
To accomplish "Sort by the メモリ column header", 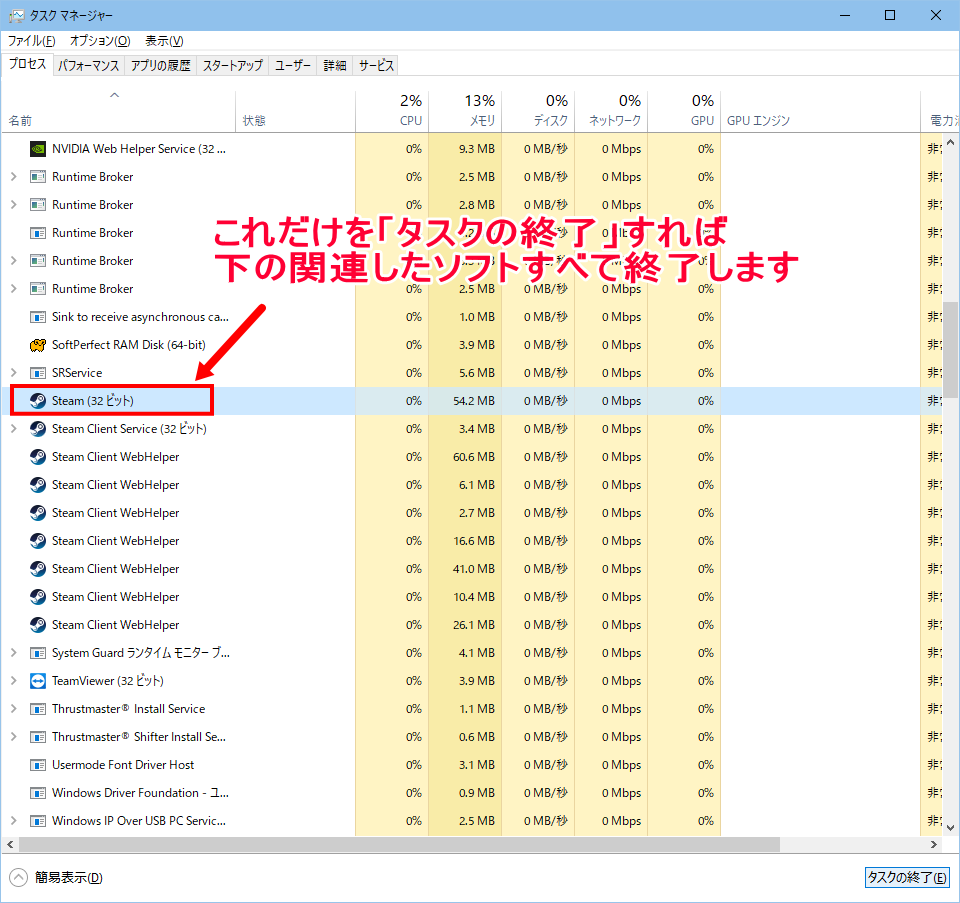I will tap(465, 111).
